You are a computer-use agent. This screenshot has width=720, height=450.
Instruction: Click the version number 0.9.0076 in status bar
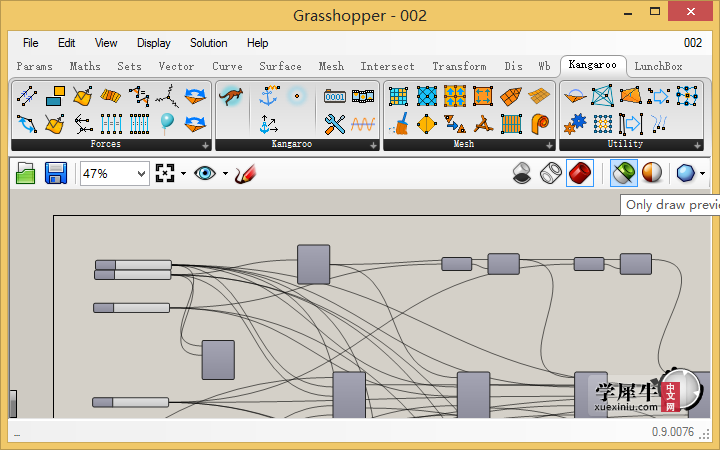click(673, 432)
